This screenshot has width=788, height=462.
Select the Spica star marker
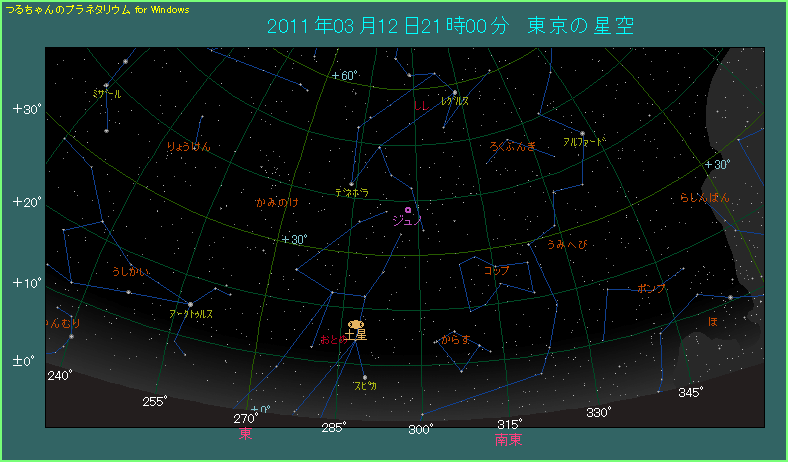pyautogui.click(x=364, y=377)
